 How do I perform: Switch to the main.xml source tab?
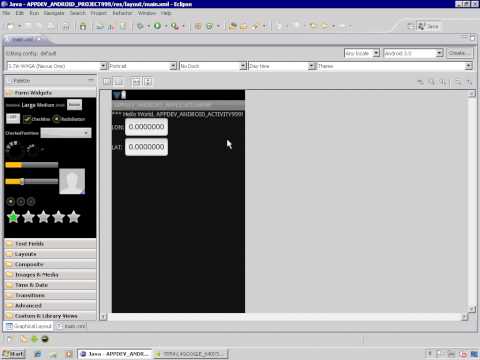tap(72, 326)
